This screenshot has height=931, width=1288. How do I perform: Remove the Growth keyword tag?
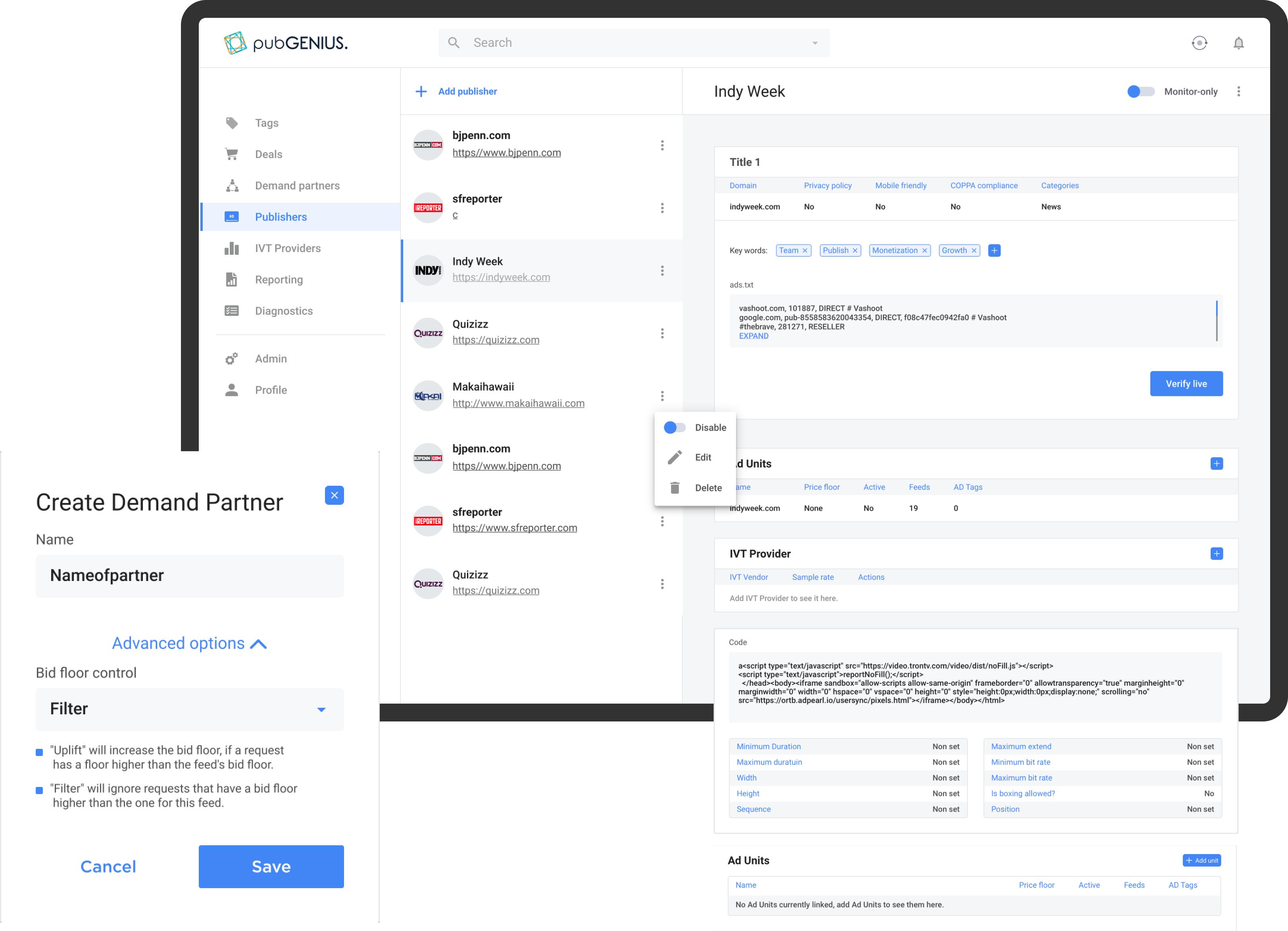click(973, 250)
